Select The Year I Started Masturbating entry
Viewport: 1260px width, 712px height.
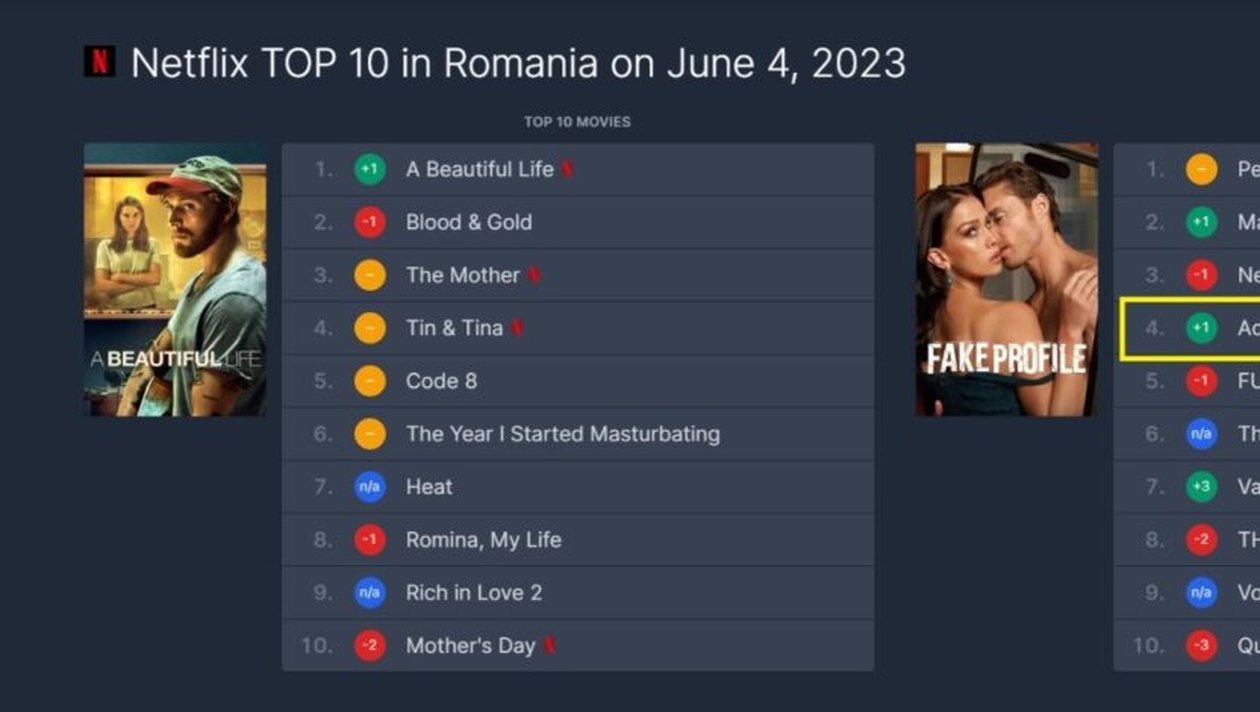coord(562,434)
